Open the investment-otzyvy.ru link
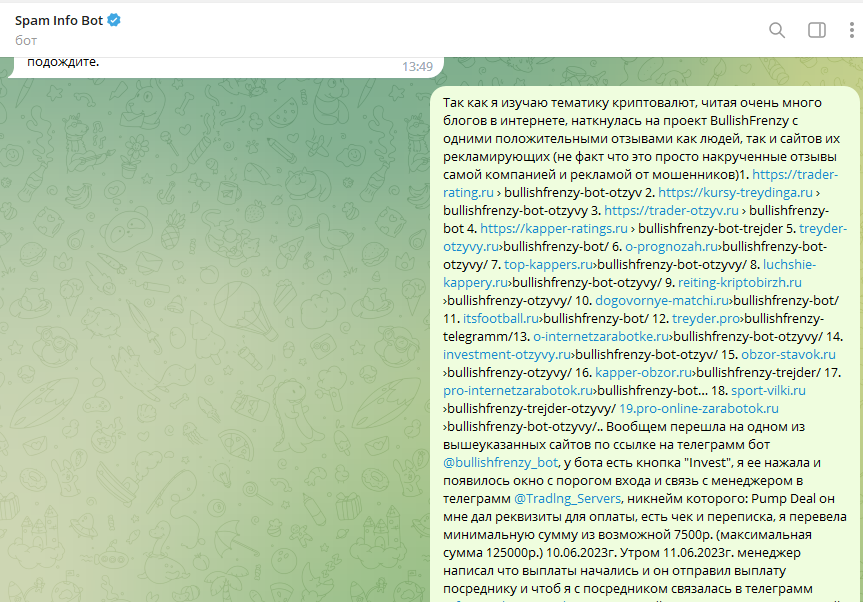 click(507, 355)
